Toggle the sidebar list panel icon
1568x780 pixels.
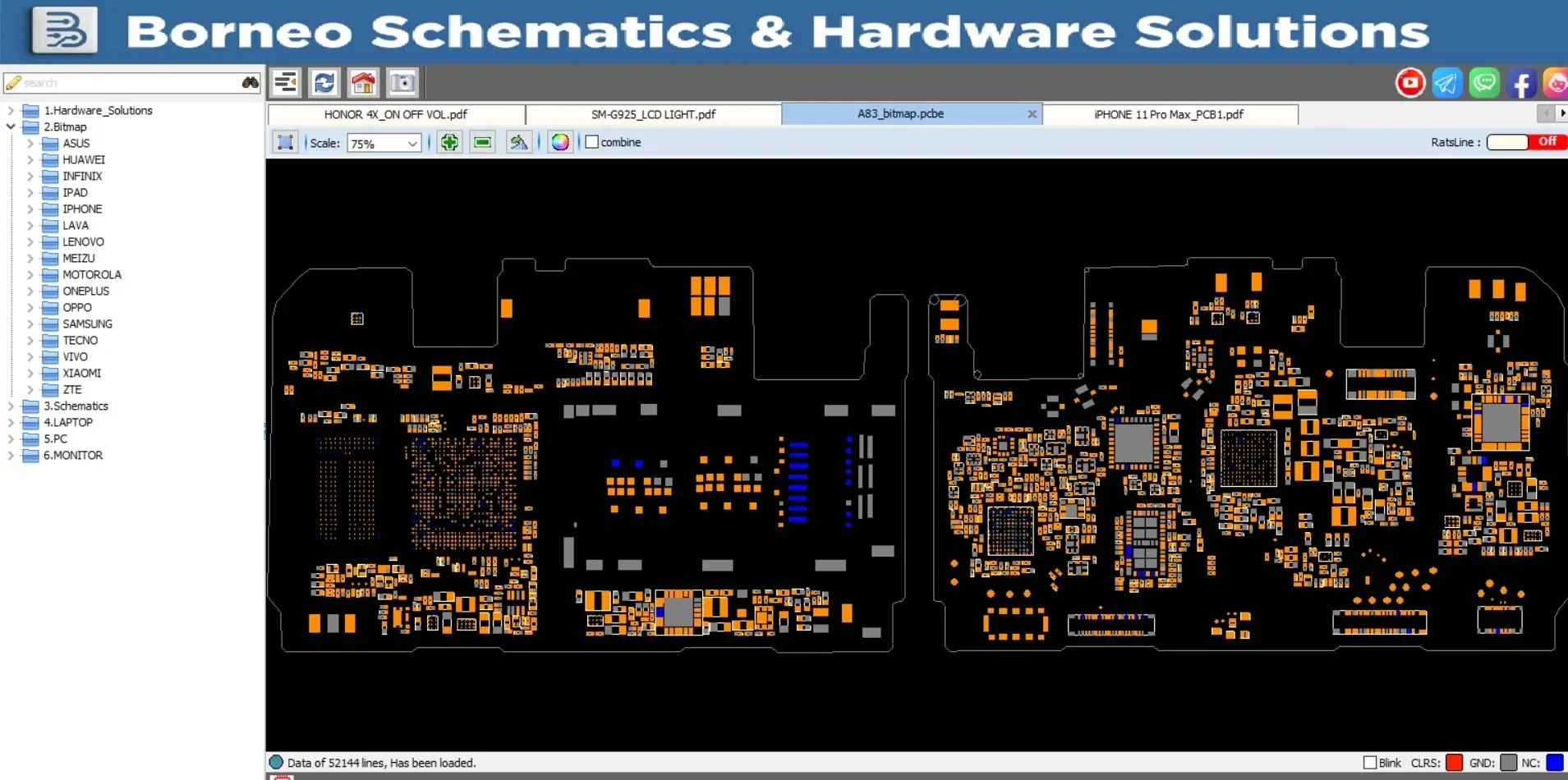(285, 83)
